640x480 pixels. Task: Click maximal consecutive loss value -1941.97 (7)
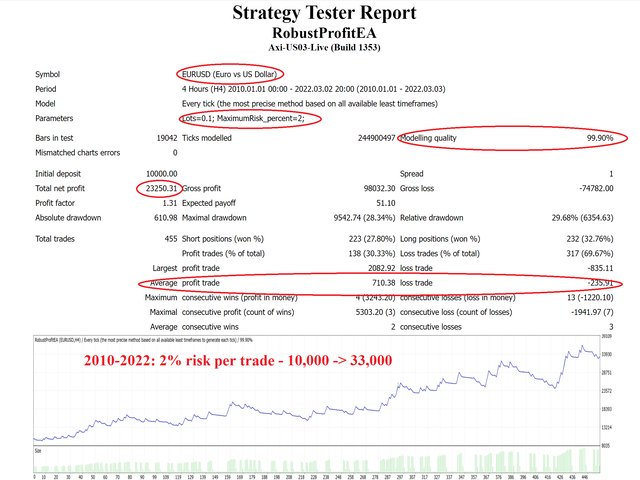592,313
